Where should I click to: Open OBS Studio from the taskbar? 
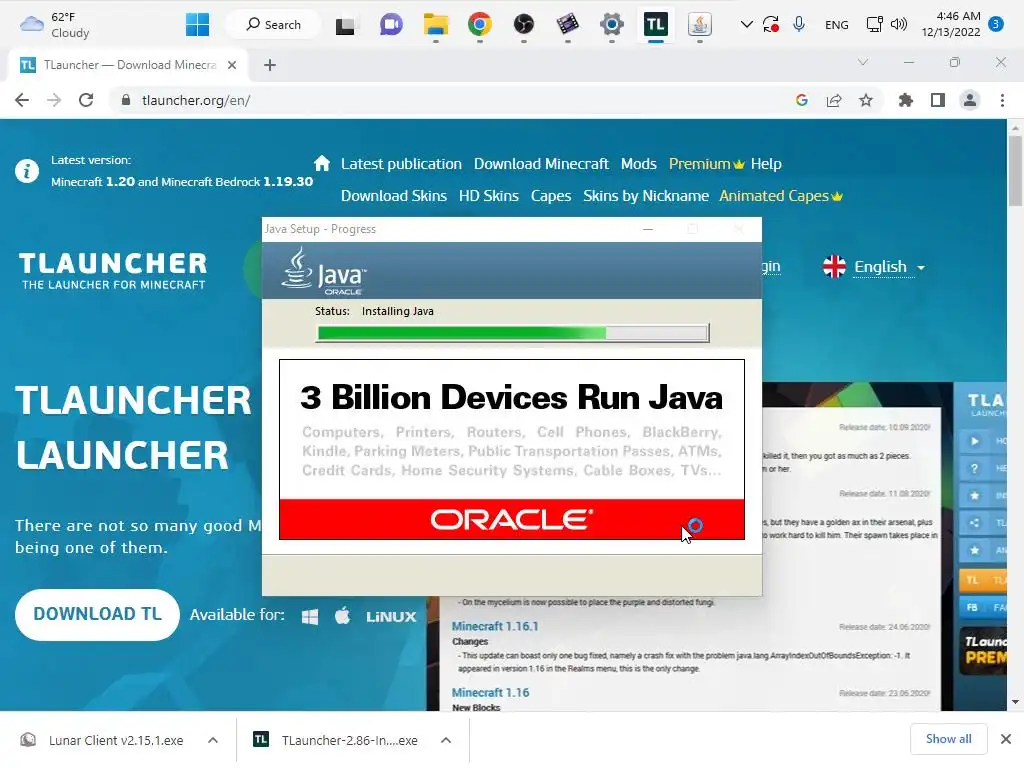524,25
